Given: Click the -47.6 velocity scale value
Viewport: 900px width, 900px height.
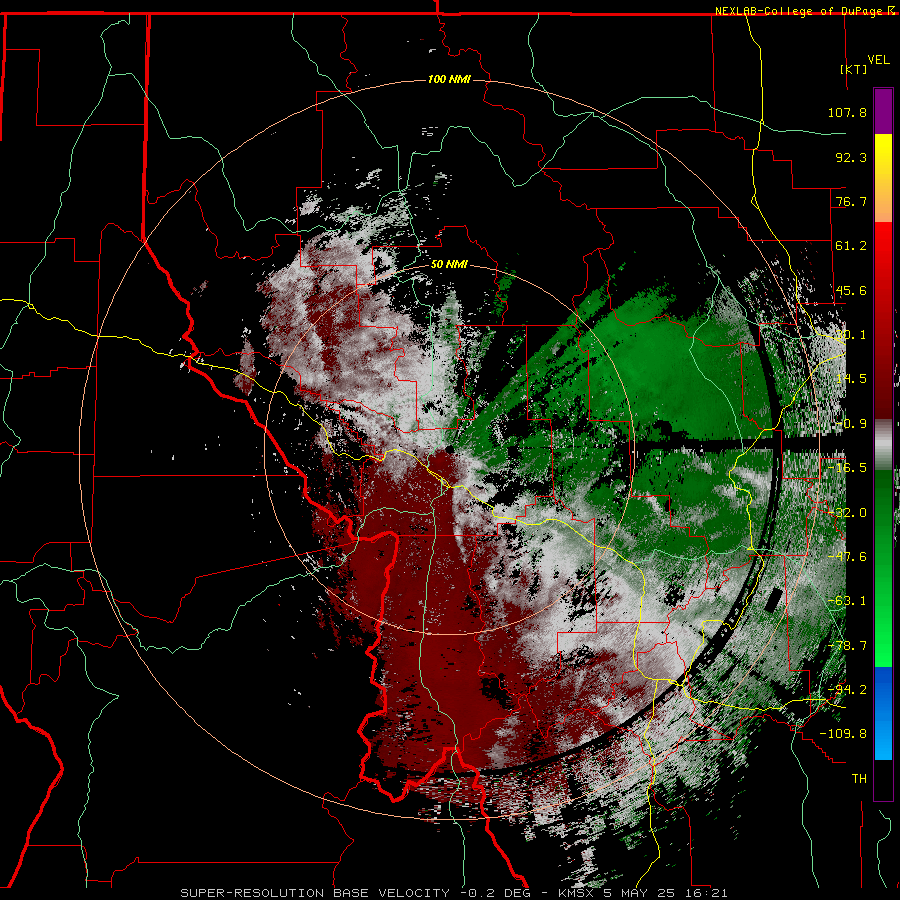Looking at the screenshot, I should click(x=847, y=557).
